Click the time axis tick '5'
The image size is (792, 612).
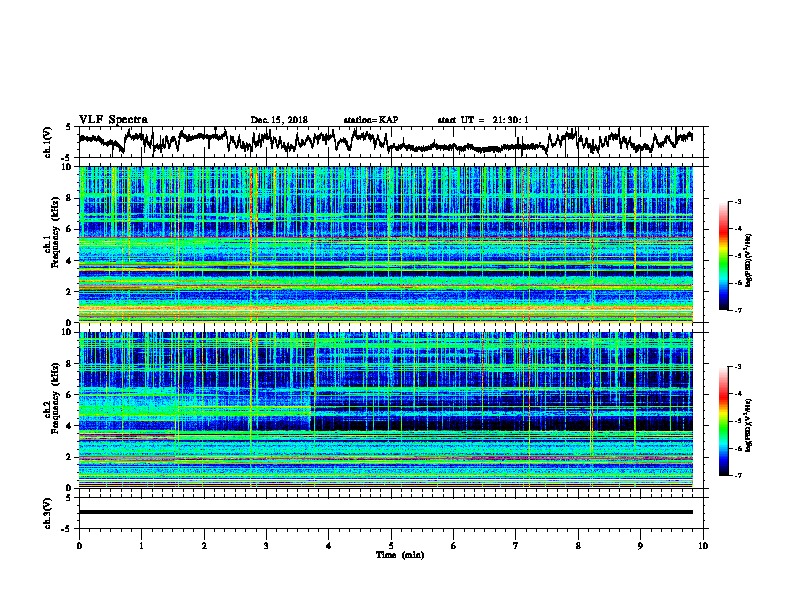coord(391,546)
